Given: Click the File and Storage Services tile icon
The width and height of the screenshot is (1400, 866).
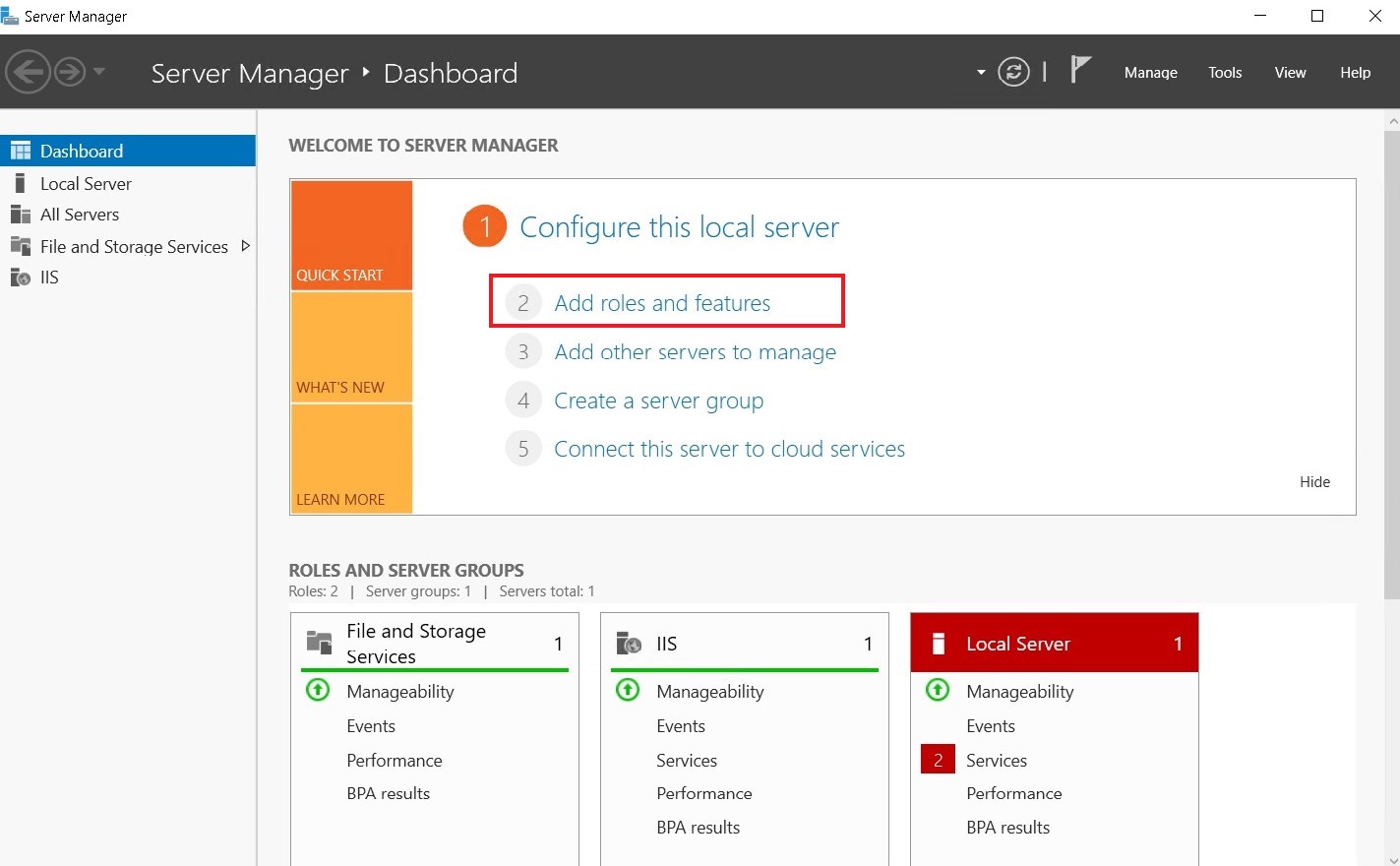Looking at the screenshot, I should (317, 642).
